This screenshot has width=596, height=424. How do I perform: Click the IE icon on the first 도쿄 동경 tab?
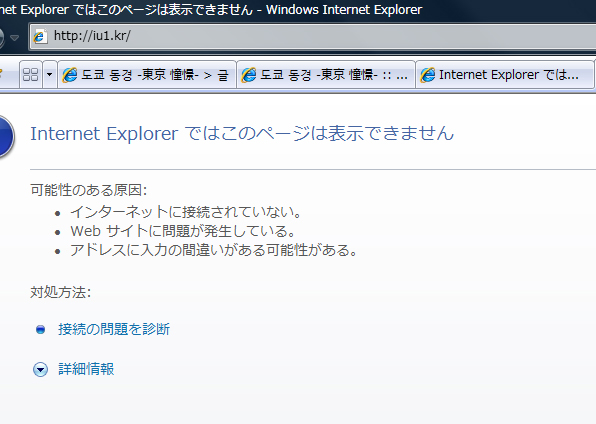click(70, 75)
